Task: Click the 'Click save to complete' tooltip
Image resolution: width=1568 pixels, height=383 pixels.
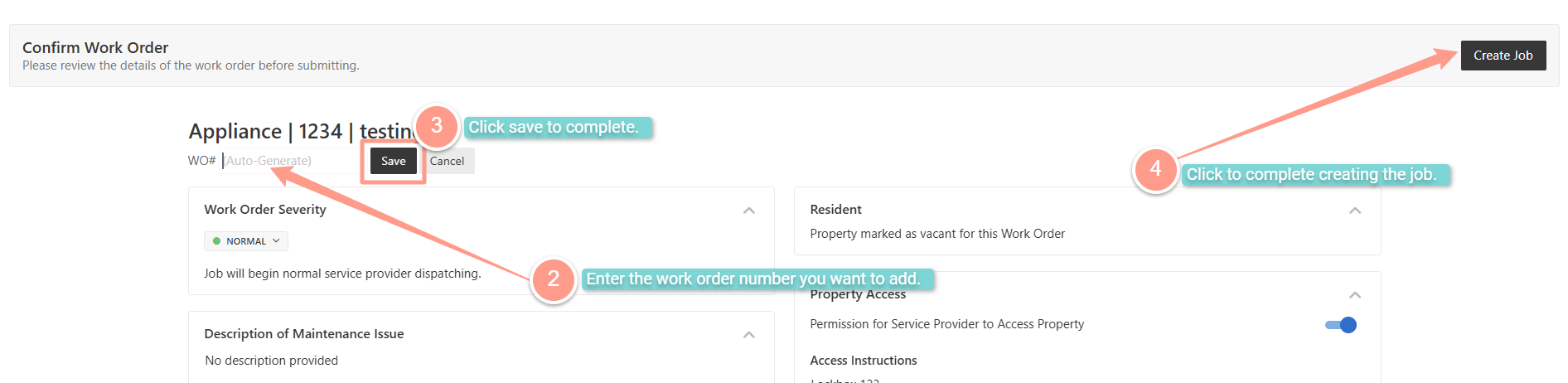Action: (558, 128)
